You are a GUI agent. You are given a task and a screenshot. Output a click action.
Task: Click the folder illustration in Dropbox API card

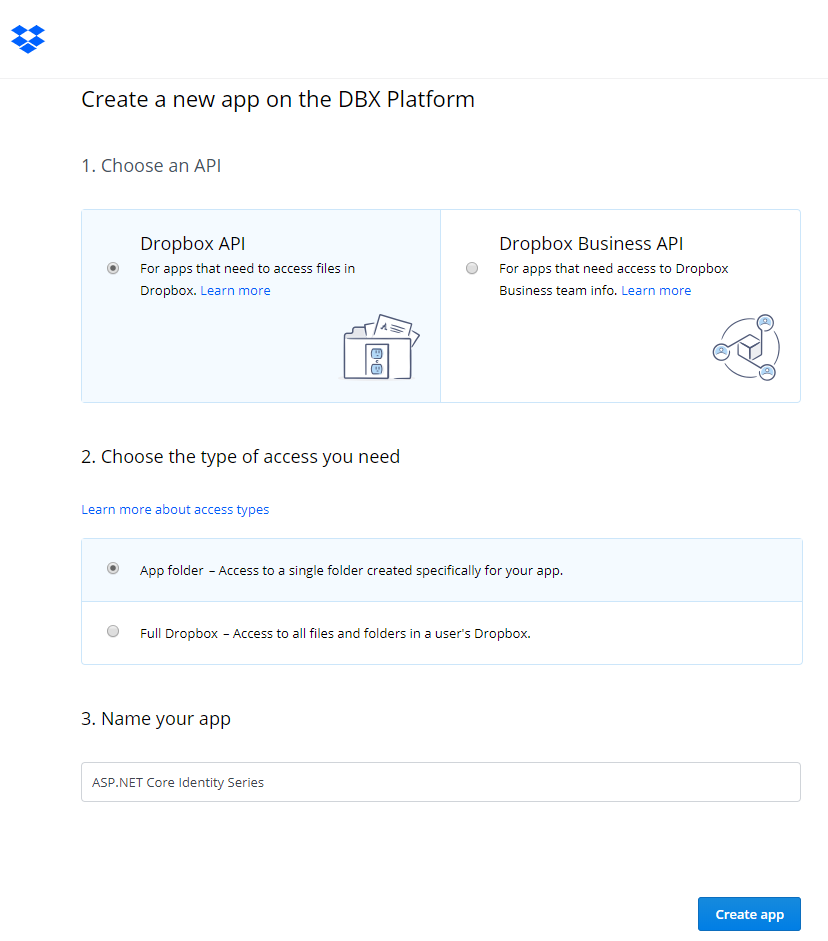click(380, 347)
